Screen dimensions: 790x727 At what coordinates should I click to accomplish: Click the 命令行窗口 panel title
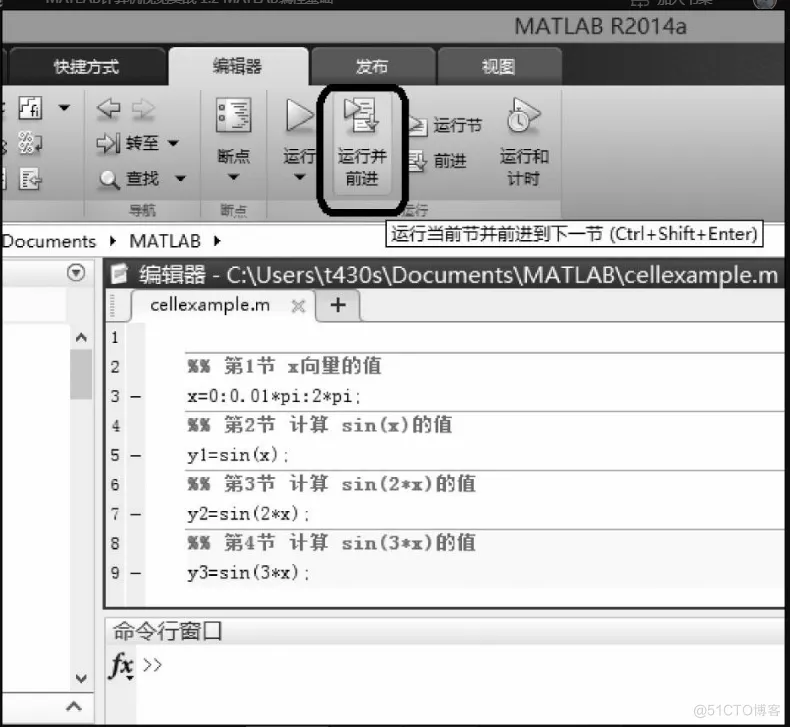tap(167, 631)
